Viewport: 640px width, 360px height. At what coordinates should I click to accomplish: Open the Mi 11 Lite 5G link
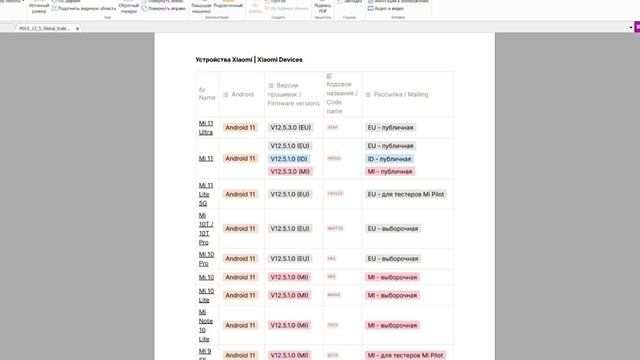click(x=206, y=194)
